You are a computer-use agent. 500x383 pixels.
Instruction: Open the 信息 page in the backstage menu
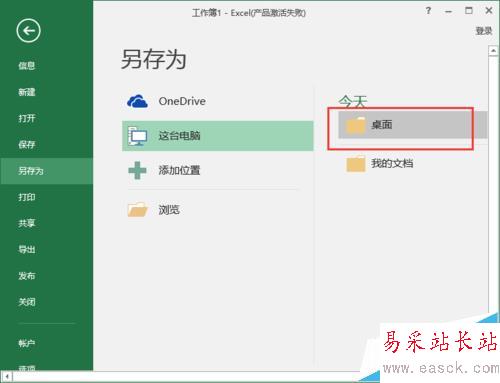pyautogui.click(x=27, y=65)
